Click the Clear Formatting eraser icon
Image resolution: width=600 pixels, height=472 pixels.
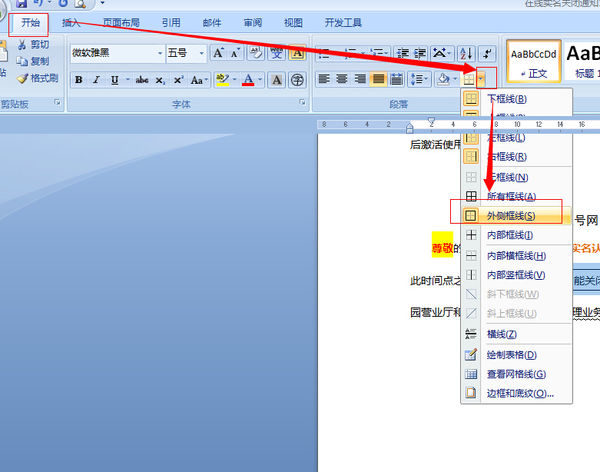pyautogui.click(x=256, y=53)
